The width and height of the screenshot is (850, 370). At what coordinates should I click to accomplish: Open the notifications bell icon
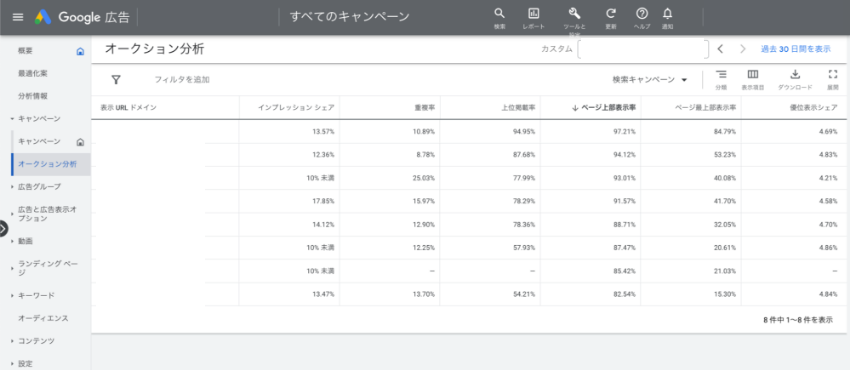pyautogui.click(x=668, y=14)
